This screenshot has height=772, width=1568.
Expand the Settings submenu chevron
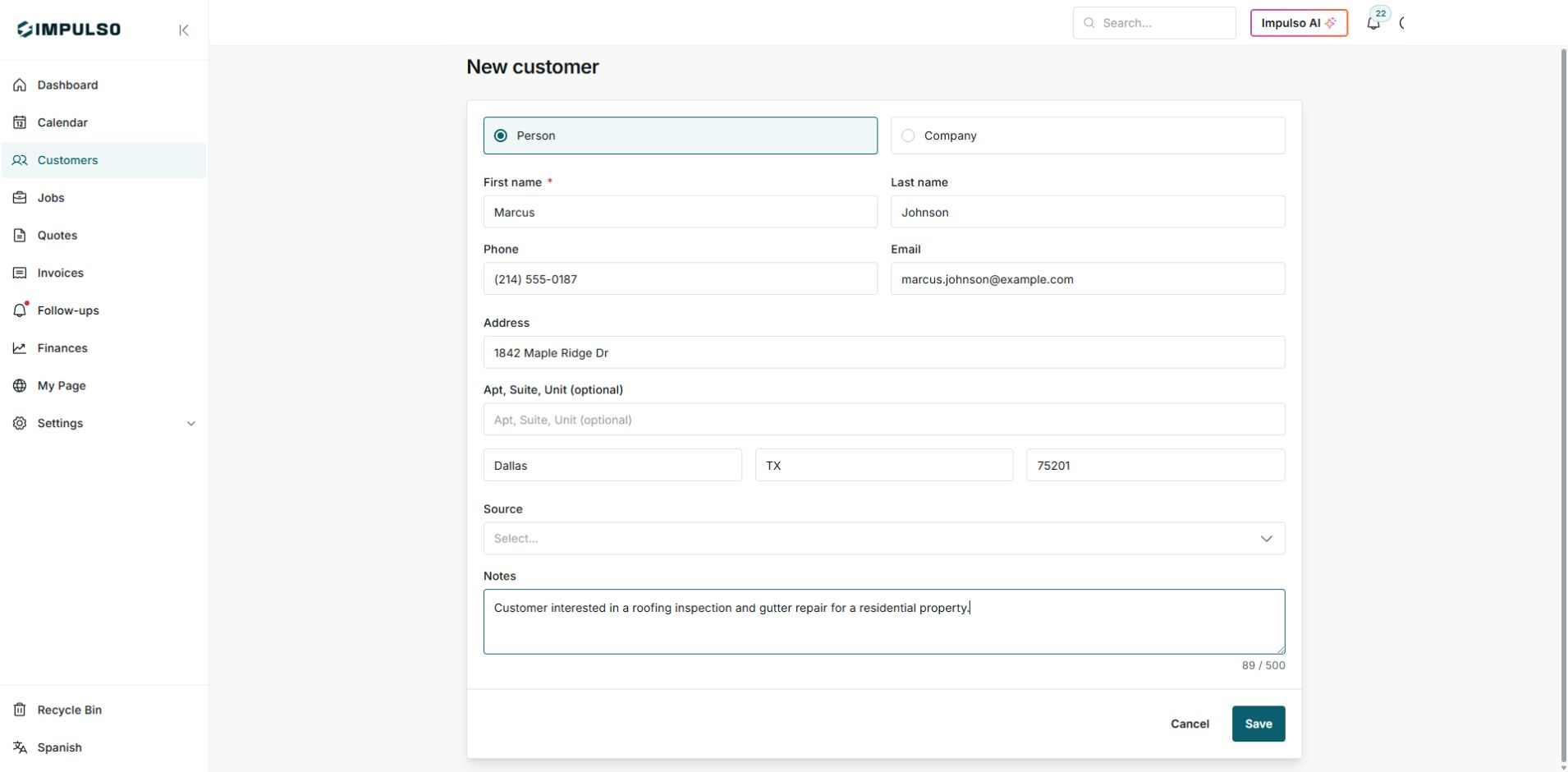click(191, 424)
